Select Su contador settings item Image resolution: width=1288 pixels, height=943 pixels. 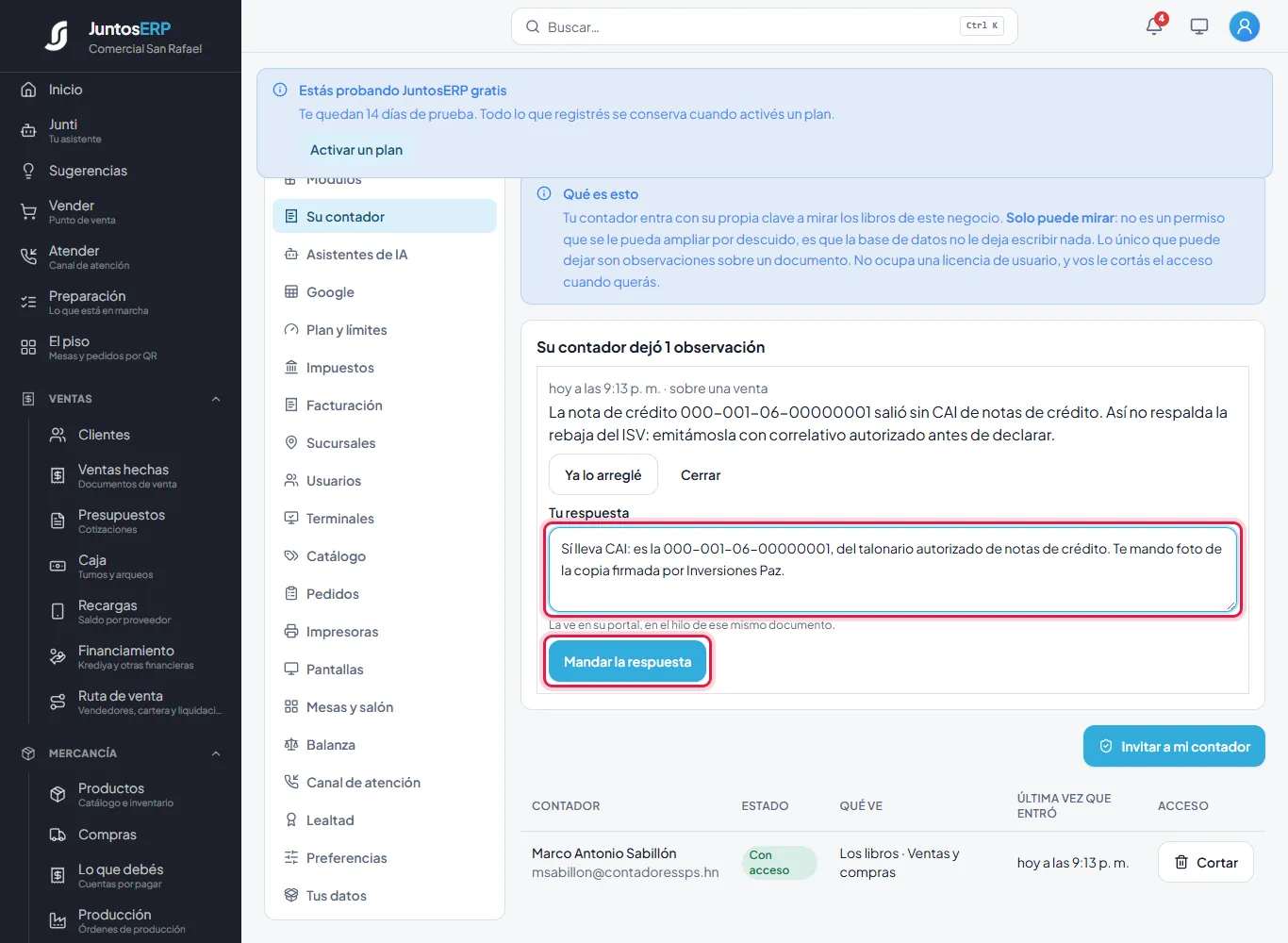coord(385,216)
